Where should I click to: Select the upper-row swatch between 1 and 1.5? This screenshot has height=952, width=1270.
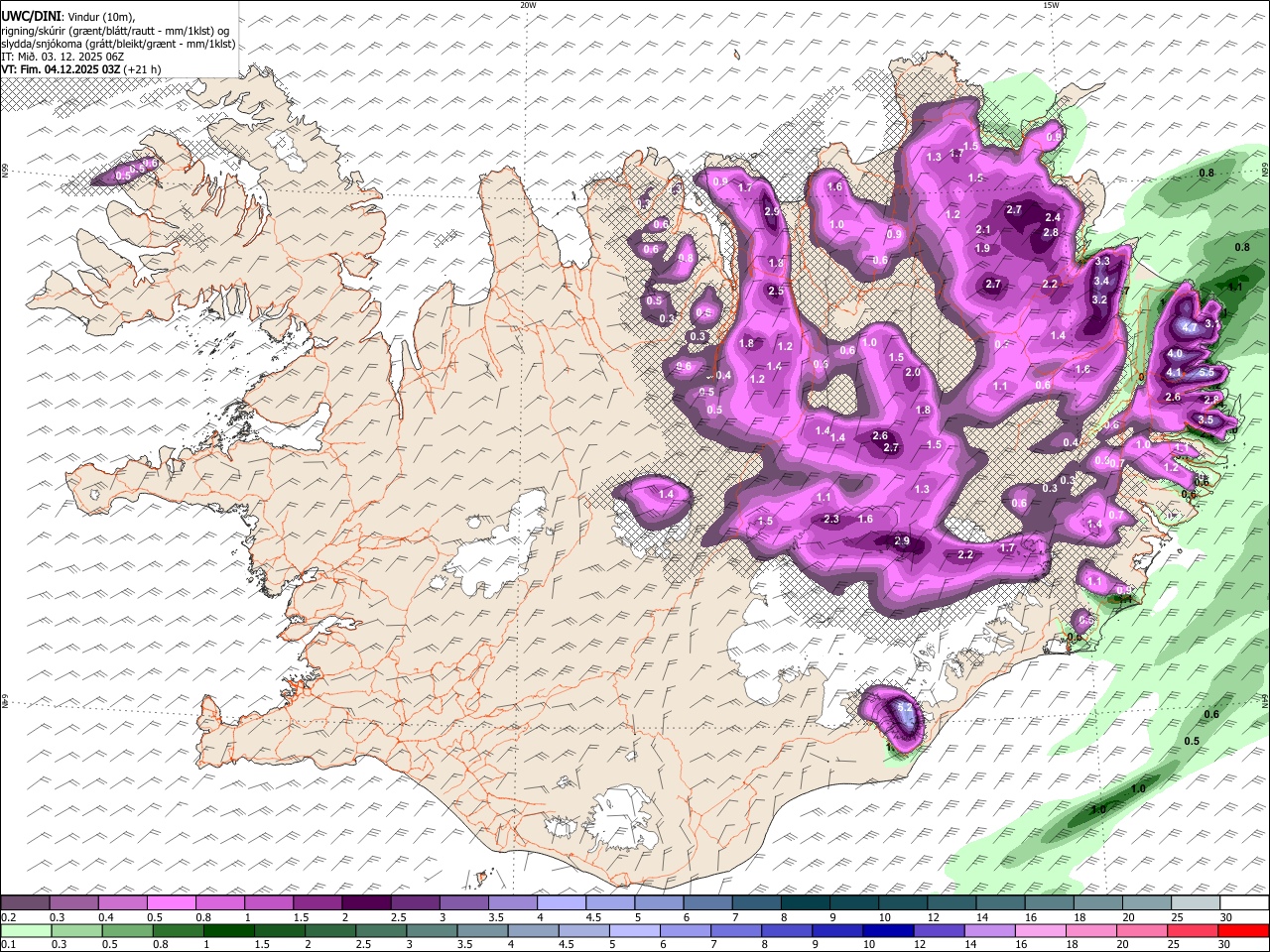[268, 902]
